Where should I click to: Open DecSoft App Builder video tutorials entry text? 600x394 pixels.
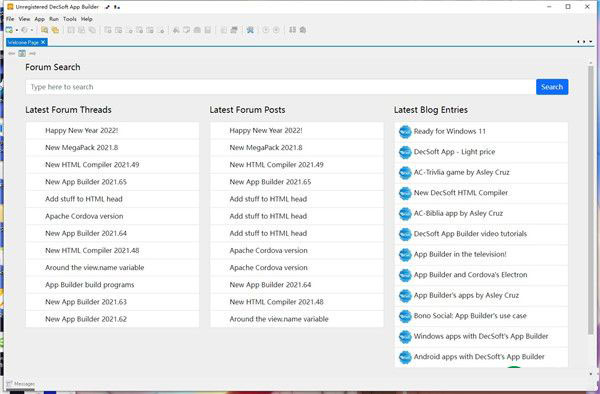click(470, 234)
